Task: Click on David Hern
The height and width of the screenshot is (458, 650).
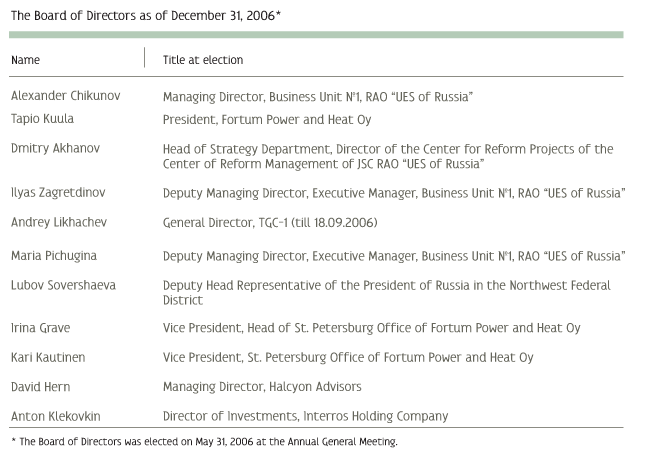Action: (41, 387)
